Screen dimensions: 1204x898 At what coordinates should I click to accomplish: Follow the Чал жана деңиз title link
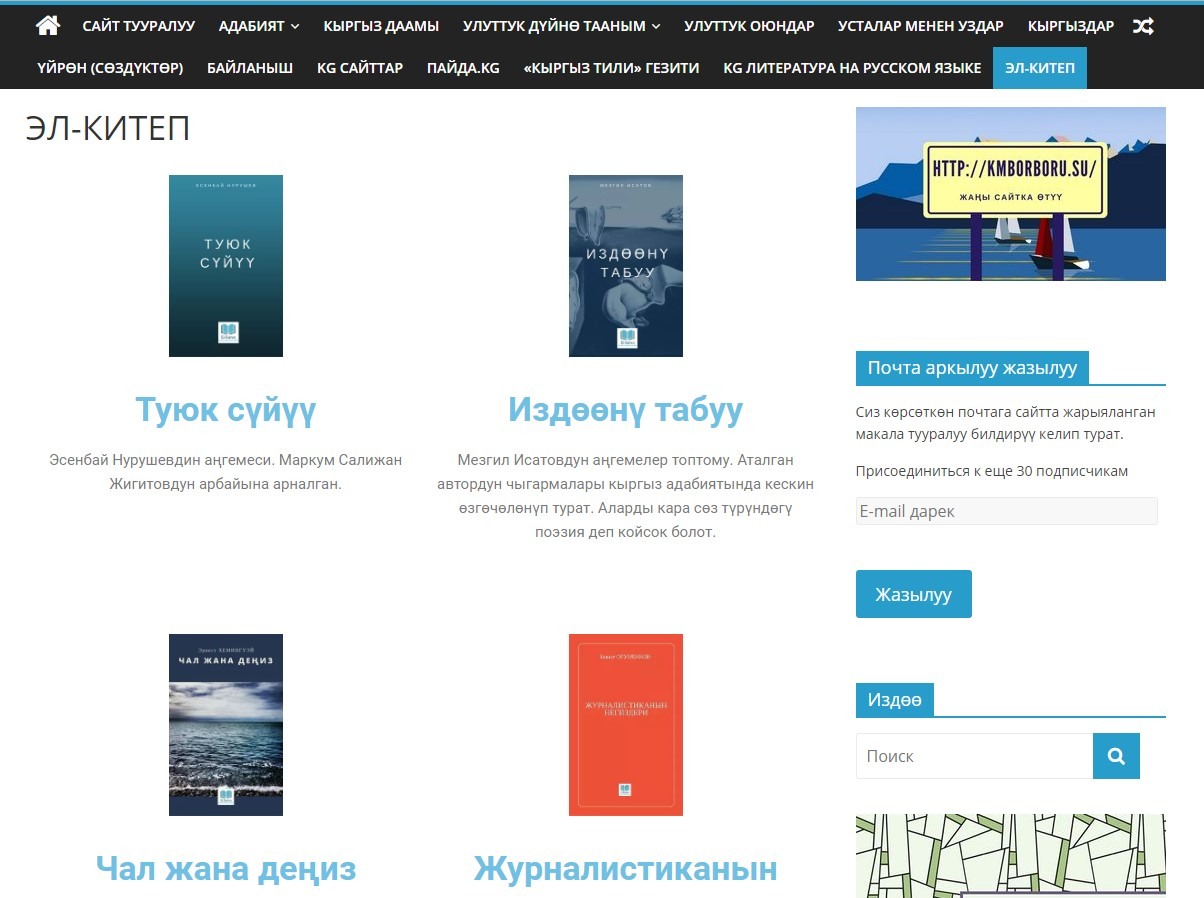226,868
